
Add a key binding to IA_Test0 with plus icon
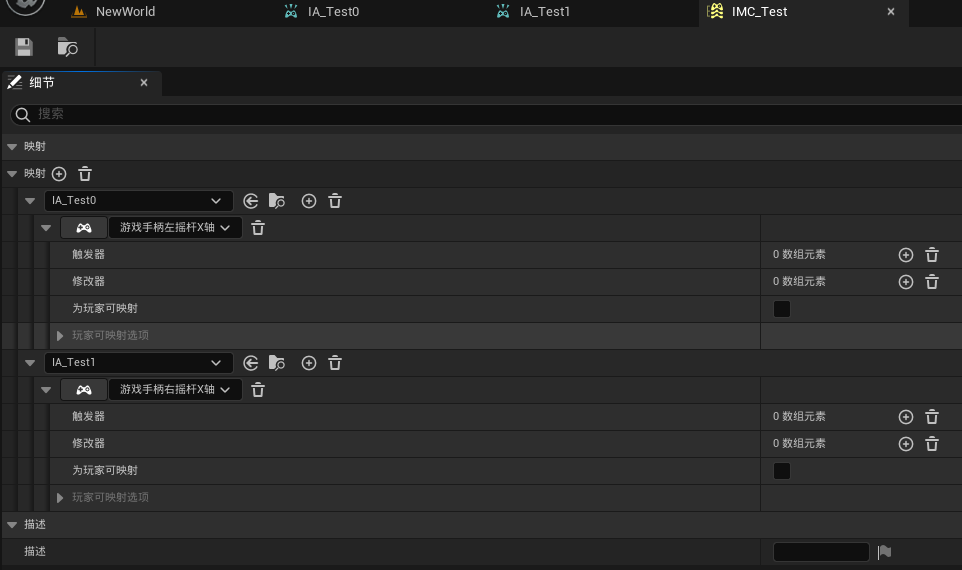coord(309,201)
